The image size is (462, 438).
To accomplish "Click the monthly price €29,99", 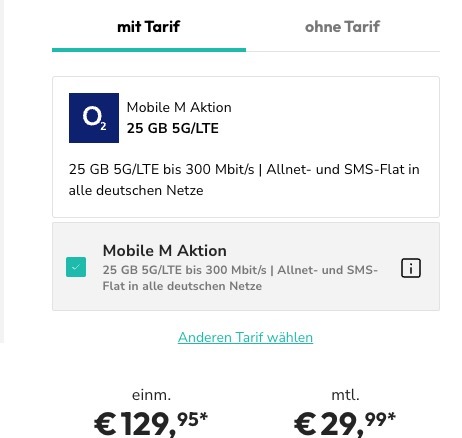I will coord(345,424).
